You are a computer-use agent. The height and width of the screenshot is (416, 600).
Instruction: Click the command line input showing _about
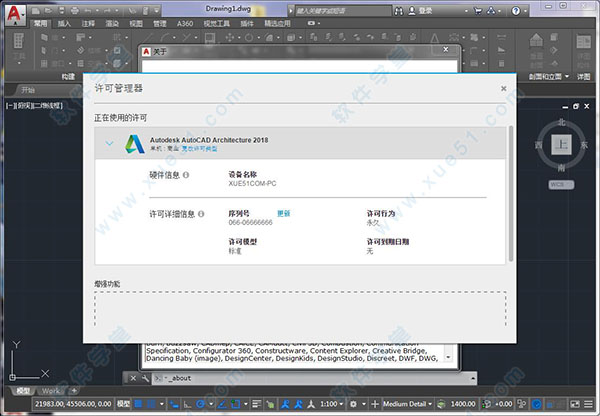coord(314,378)
